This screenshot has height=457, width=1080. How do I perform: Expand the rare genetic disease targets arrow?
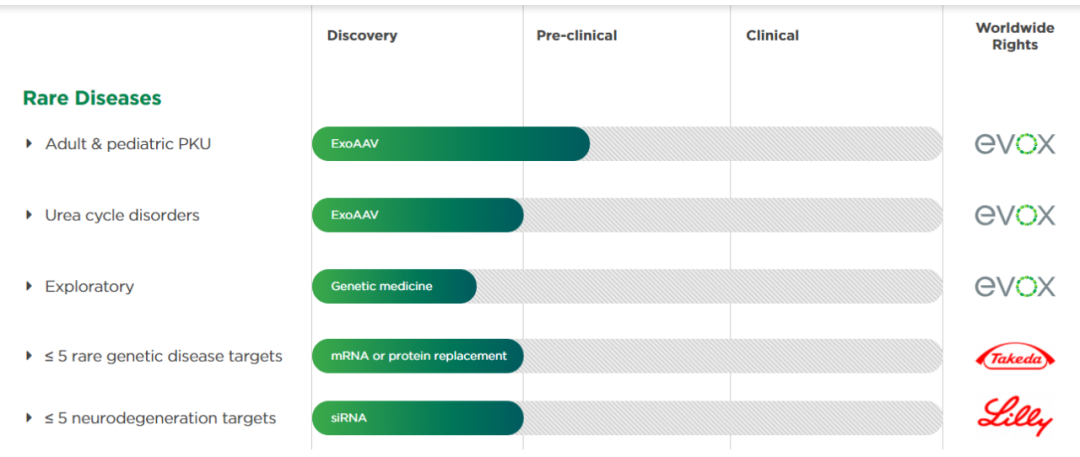pyautogui.click(x=29, y=357)
